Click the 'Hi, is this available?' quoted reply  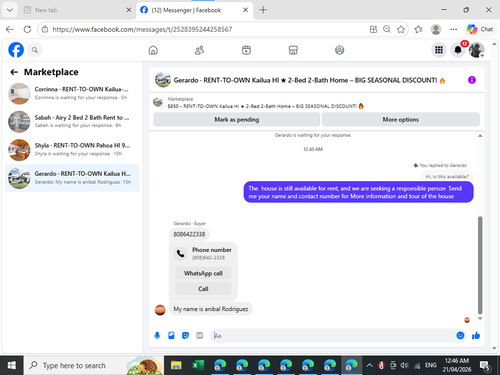(x=447, y=177)
